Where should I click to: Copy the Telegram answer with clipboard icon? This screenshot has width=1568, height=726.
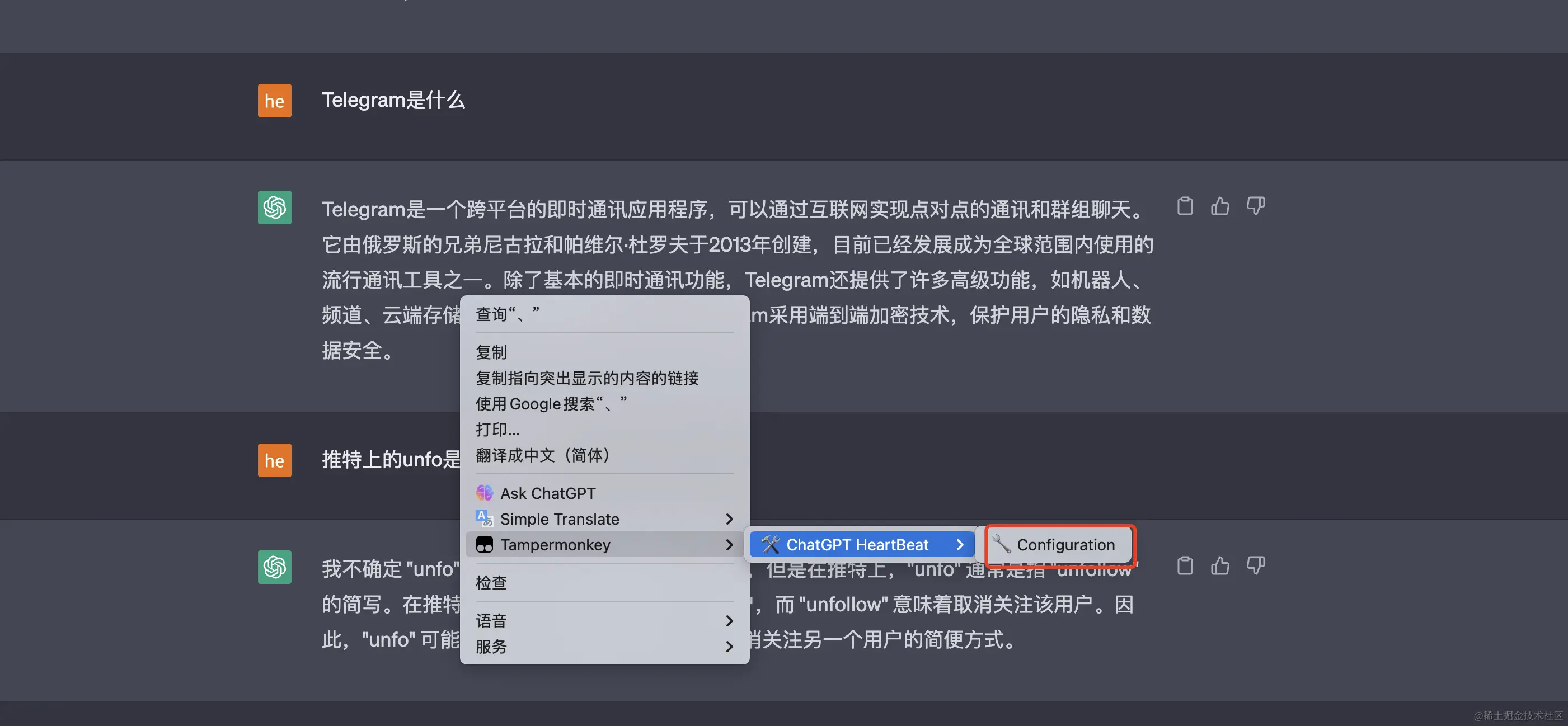click(1185, 206)
